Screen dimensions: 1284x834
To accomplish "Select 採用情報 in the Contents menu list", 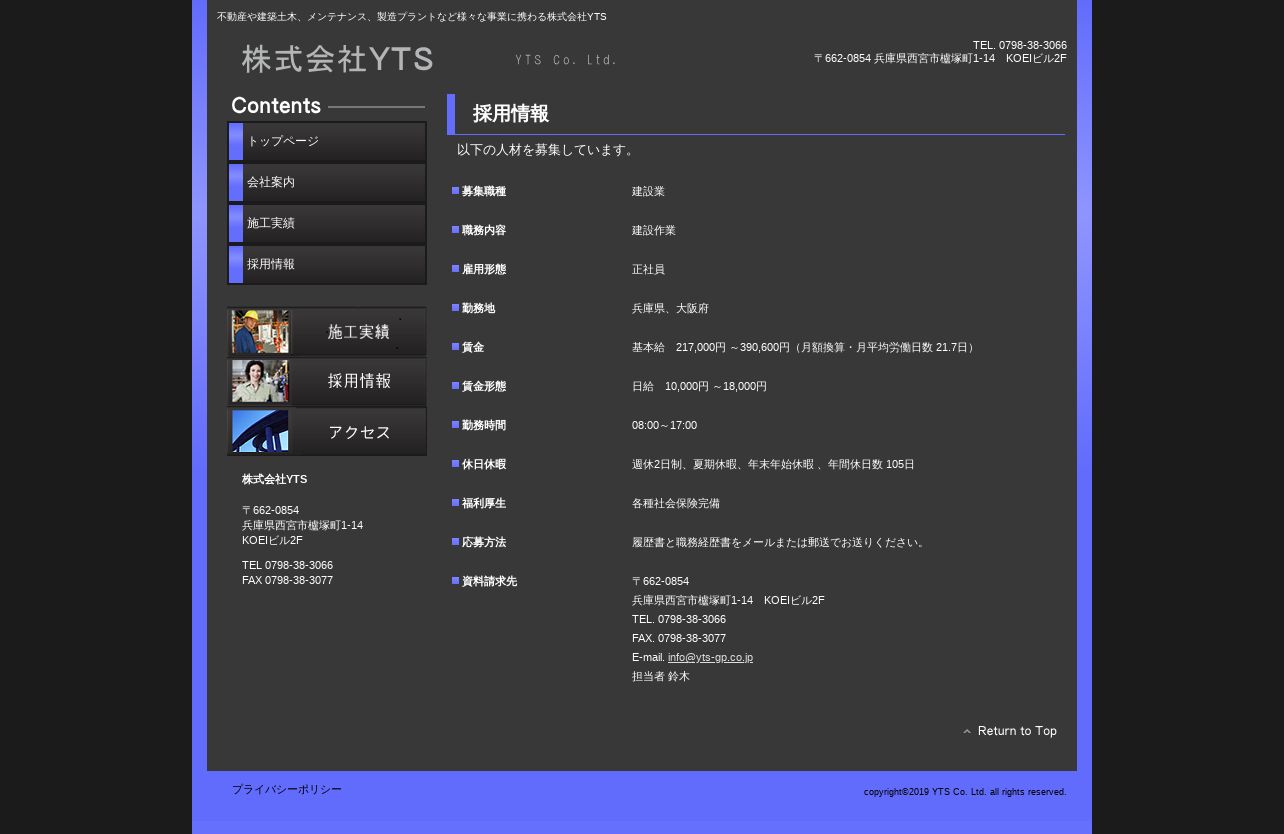I will pyautogui.click(x=327, y=265).
